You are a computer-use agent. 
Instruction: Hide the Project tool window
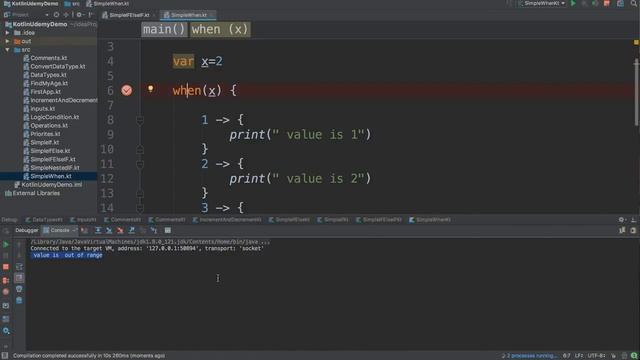(x=91, y=15)
